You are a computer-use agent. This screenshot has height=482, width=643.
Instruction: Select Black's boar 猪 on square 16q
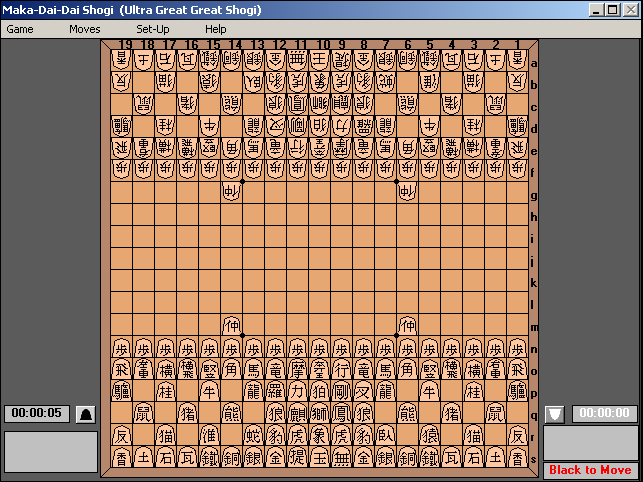point(188,414)
